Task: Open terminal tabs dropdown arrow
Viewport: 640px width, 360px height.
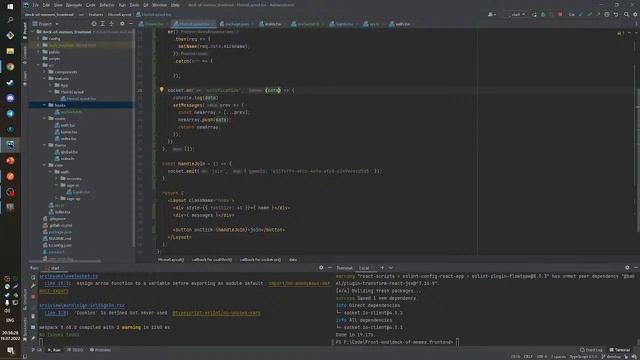Action: (x=391, y=268)
